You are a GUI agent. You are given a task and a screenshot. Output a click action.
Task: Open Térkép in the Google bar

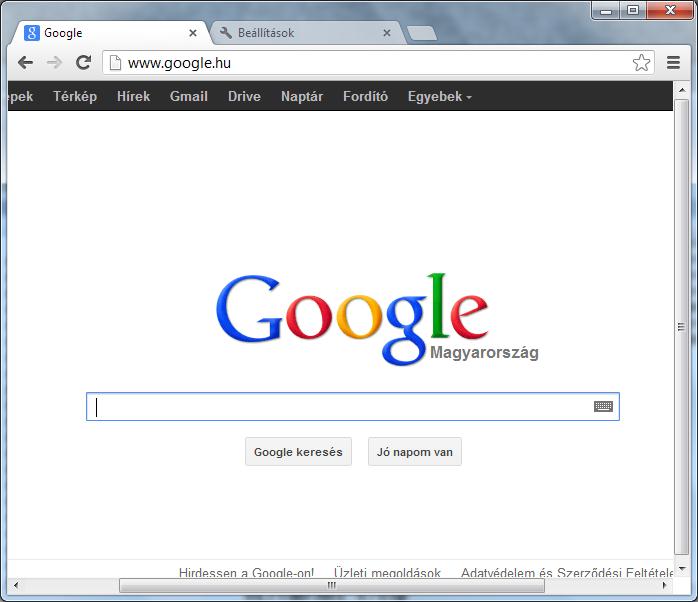click(75, 96)
